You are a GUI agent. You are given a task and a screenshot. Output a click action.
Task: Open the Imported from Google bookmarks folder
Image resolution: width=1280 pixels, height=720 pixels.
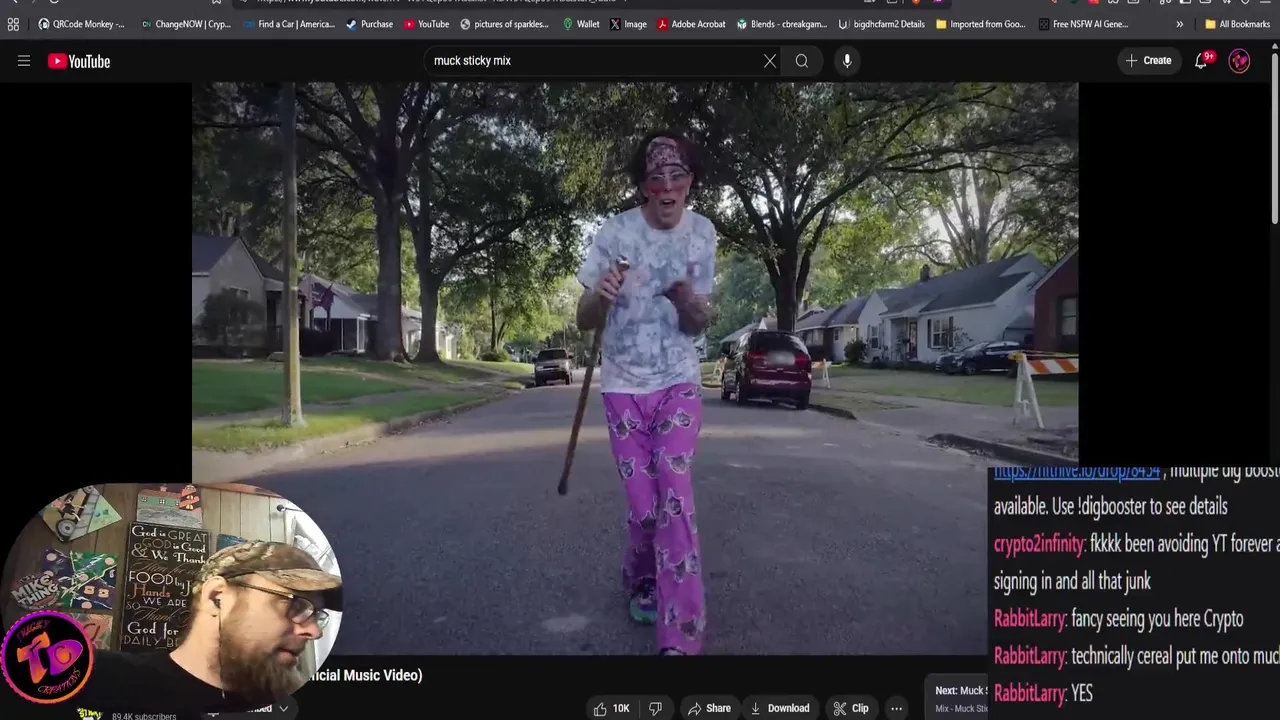point(981,24)
